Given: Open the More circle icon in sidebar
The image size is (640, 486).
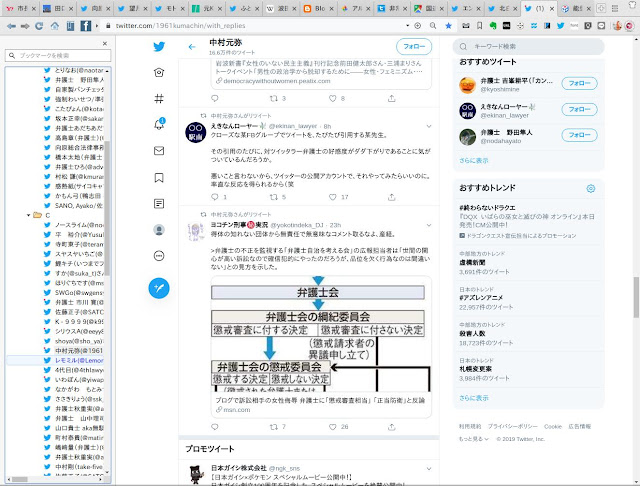Looking at the screenshot, I should [x=159, y=256].
